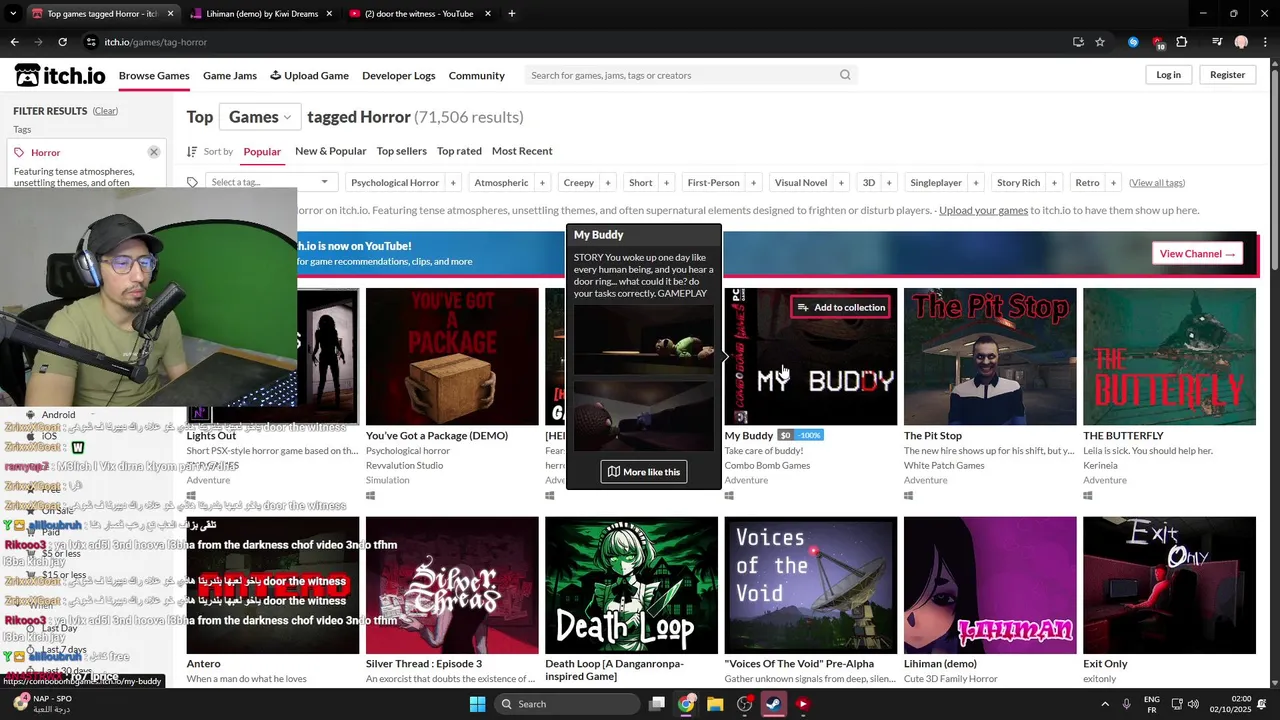Image resolution: width=1280 pixels, height=720 pixels.
Task: Click the Log in button
Action: tap(1168, 75)
